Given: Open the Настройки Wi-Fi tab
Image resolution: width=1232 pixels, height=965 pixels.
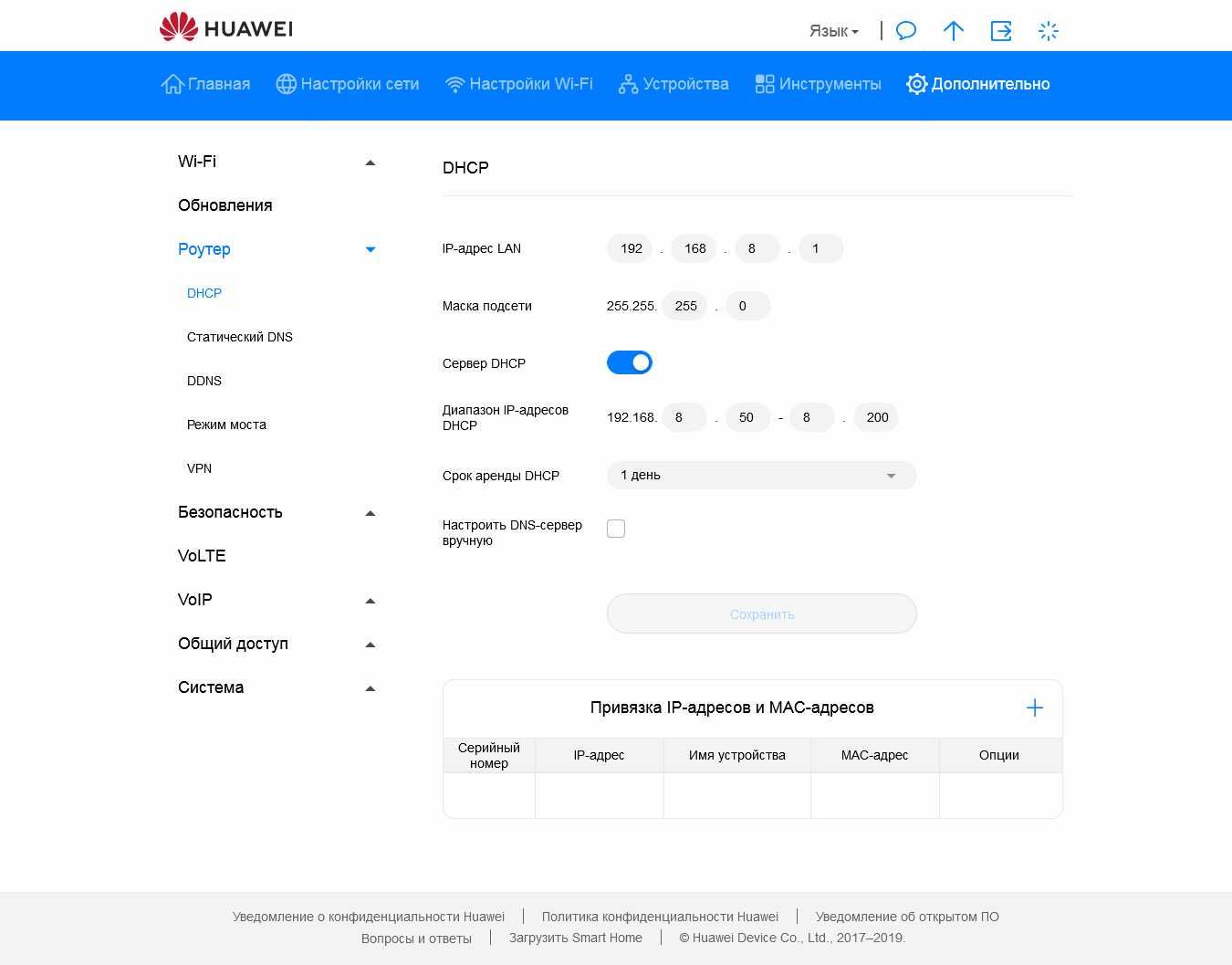Looking at the screenshot, I should (x=518, y=84).
